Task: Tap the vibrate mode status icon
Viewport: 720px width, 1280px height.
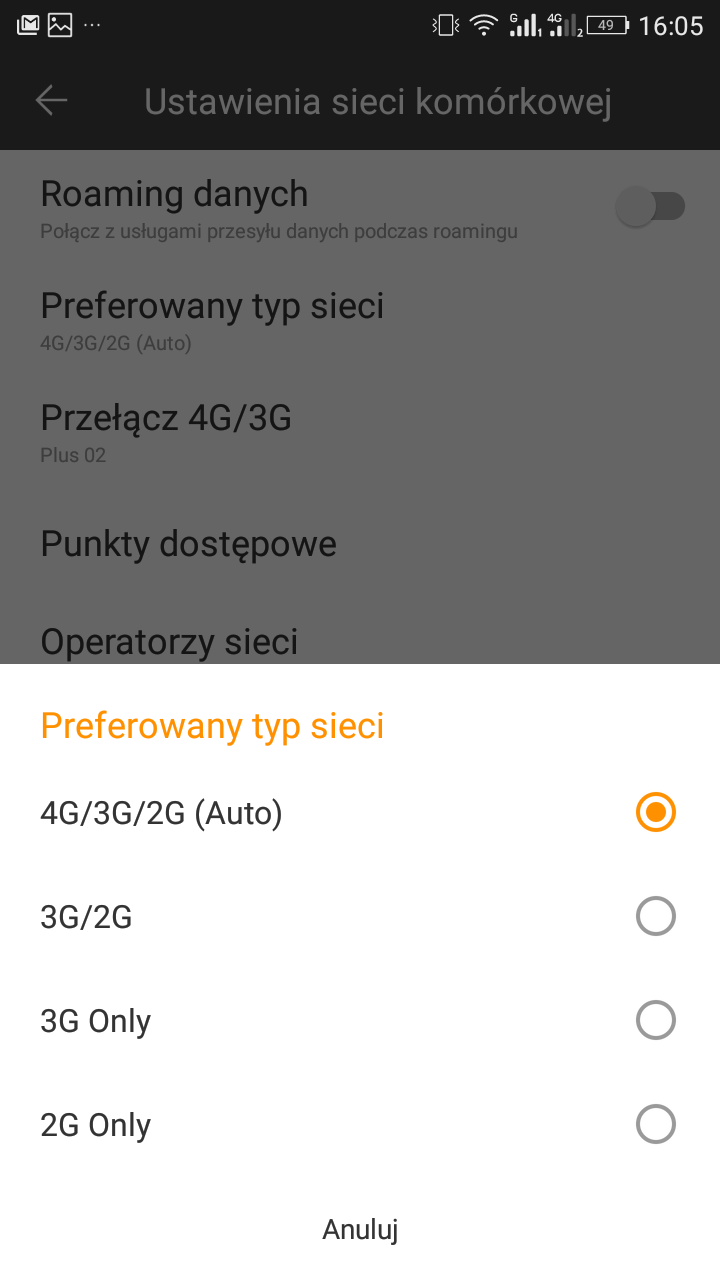Action: [445, 25]
